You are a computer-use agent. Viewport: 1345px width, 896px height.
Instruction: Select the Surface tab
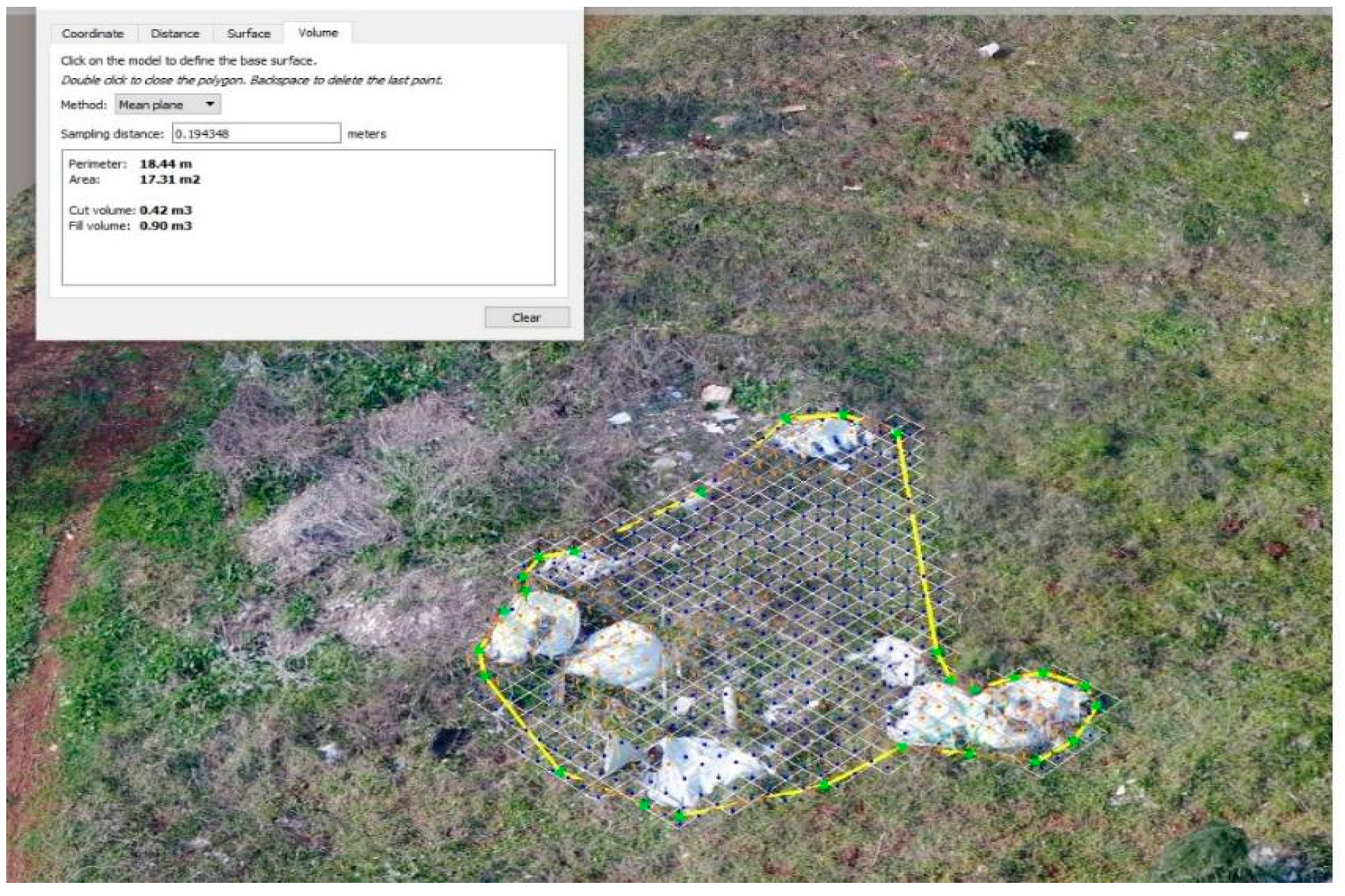pyautogui.click(x=248, y=34)
